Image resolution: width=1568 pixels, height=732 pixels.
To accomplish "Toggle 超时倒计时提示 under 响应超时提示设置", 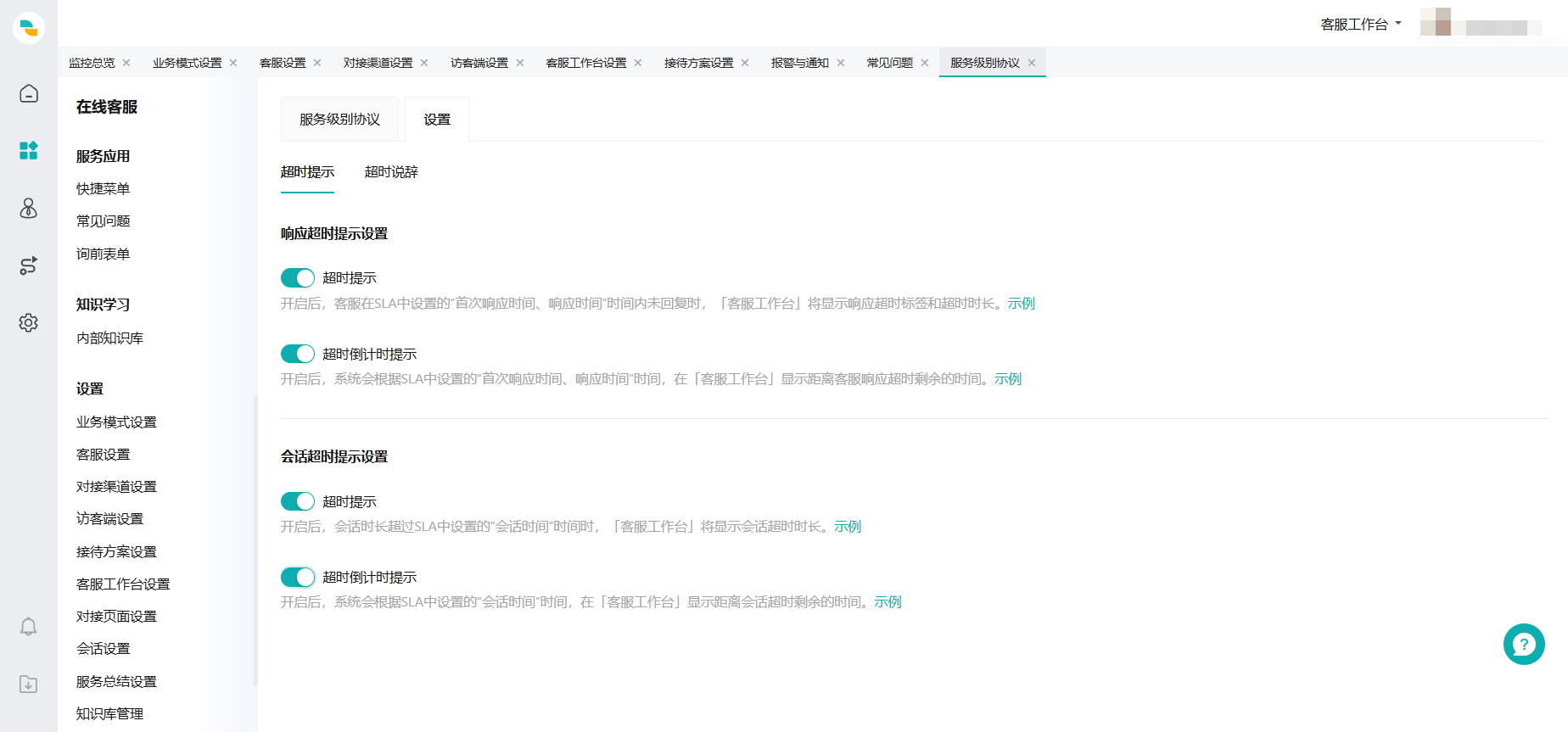I will point(298,354).
